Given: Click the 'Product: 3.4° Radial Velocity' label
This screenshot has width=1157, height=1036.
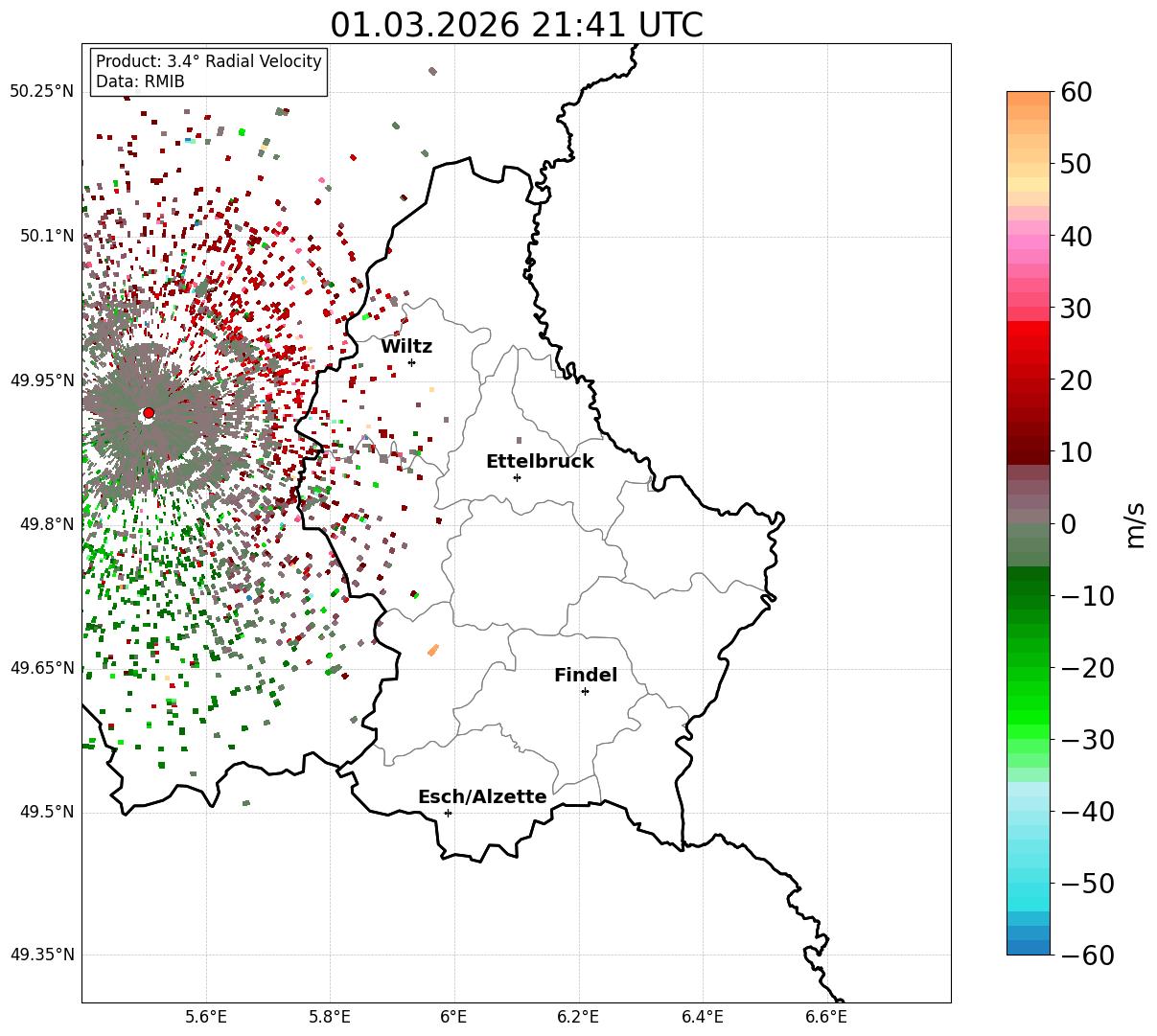Looking at the screenshot, I should pos(209,61).
